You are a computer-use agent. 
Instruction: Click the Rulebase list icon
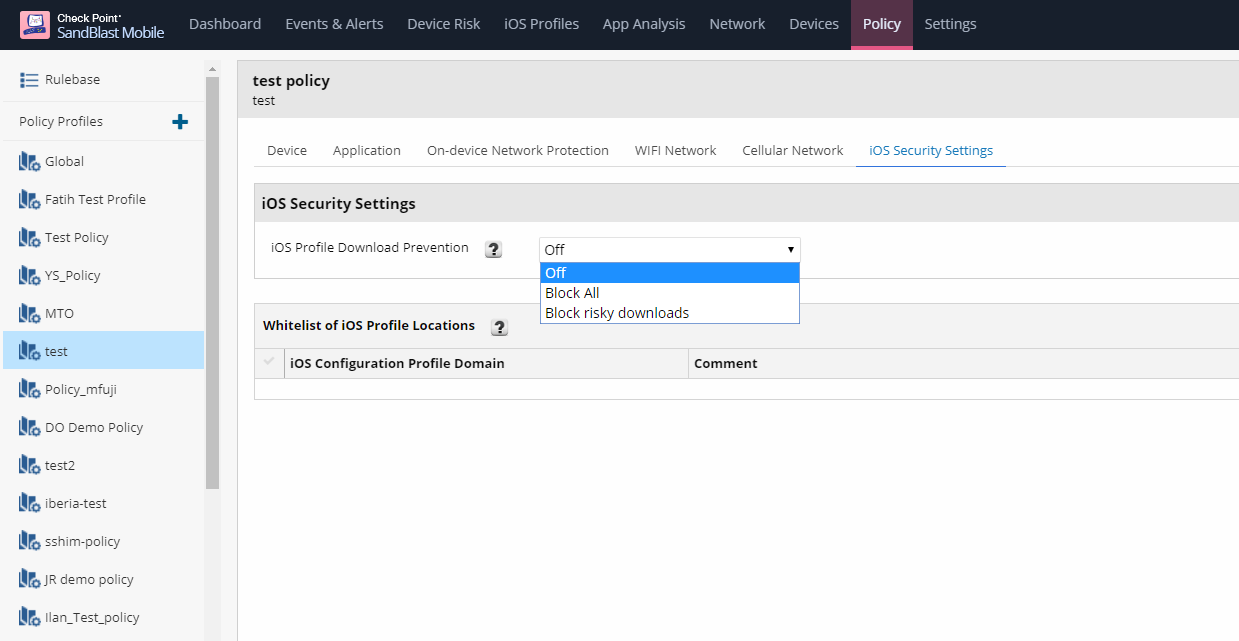point(29,80)
